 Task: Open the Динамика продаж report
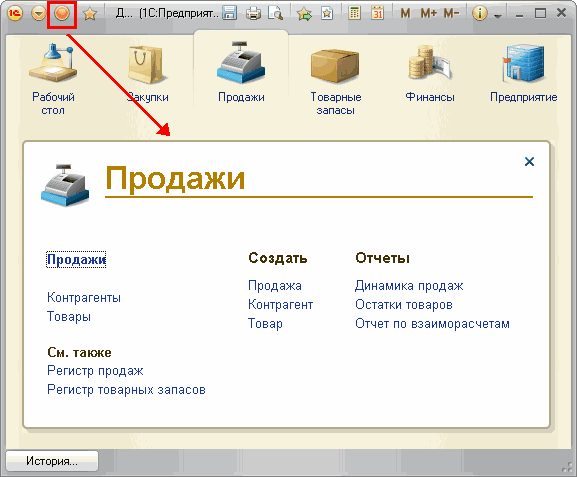pos(409,286)
